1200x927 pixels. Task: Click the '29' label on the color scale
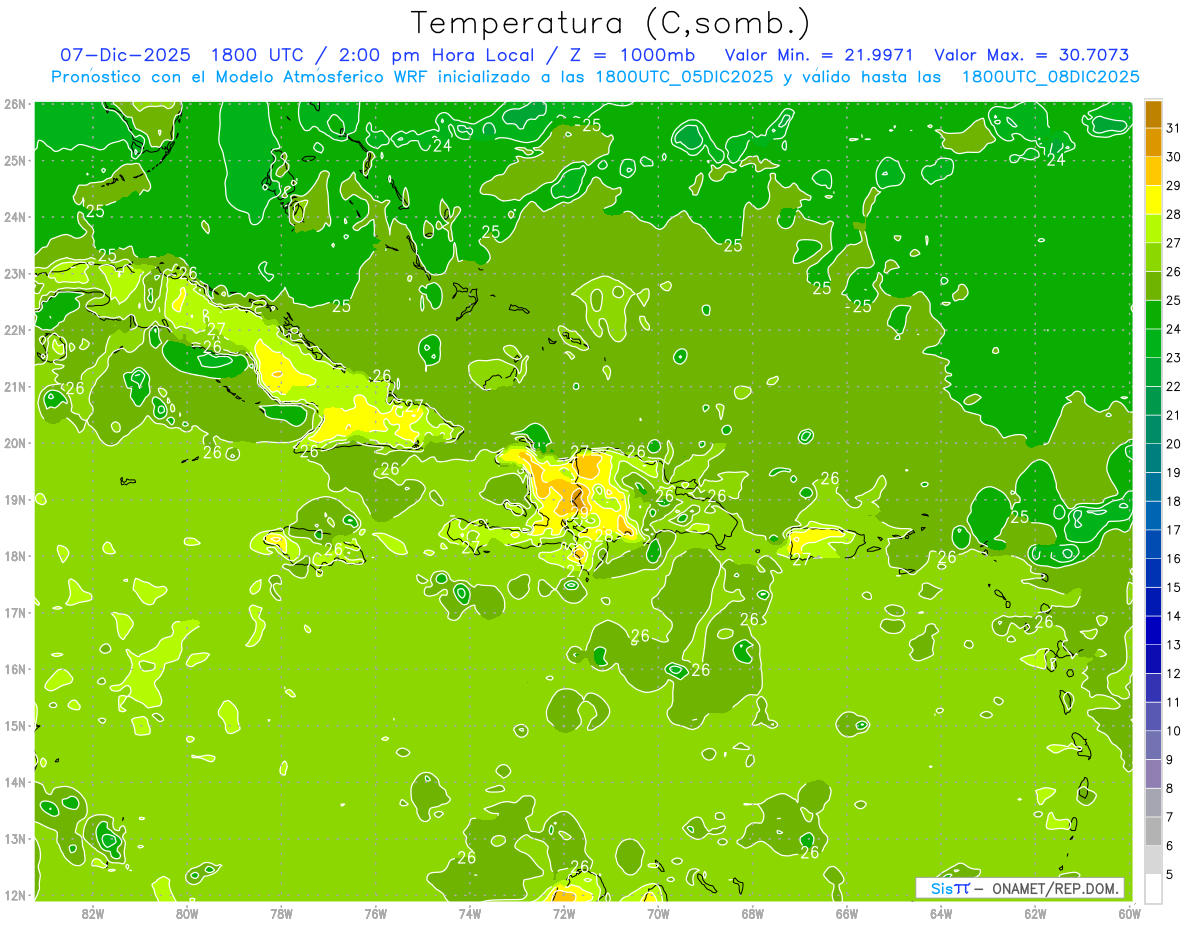tap(1174, 185)
